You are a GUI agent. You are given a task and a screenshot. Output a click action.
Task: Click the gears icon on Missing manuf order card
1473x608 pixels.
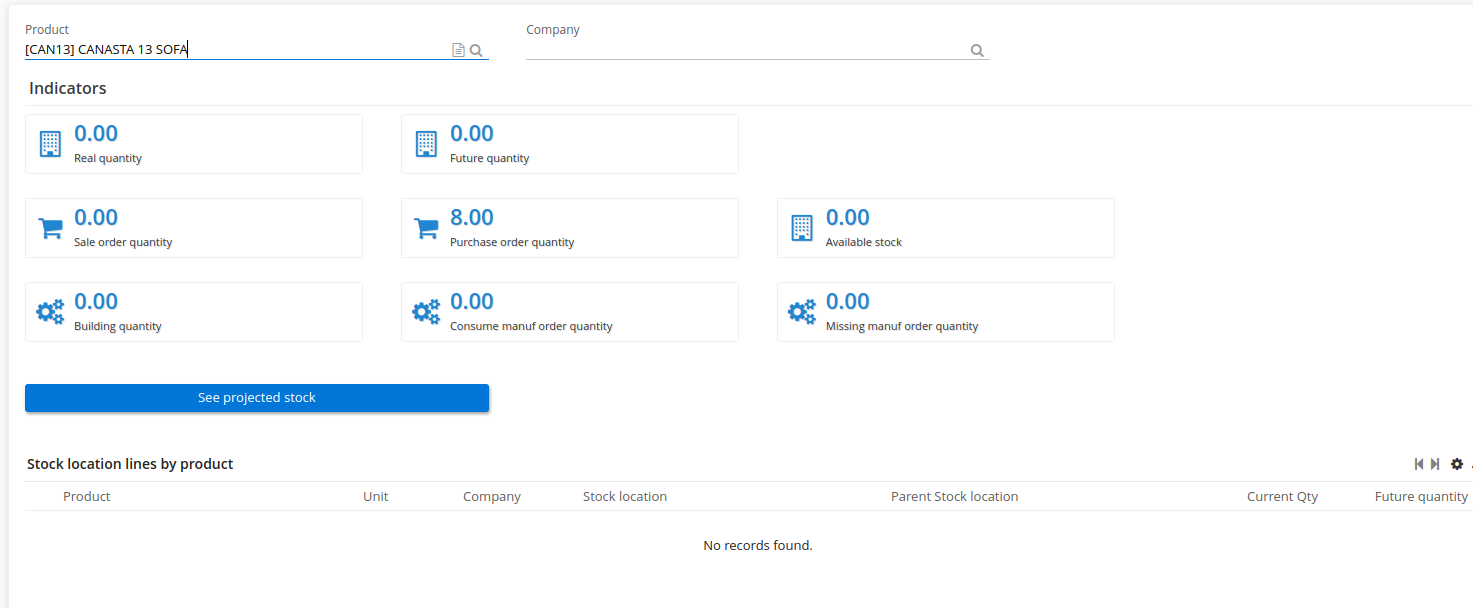point(802,312)
